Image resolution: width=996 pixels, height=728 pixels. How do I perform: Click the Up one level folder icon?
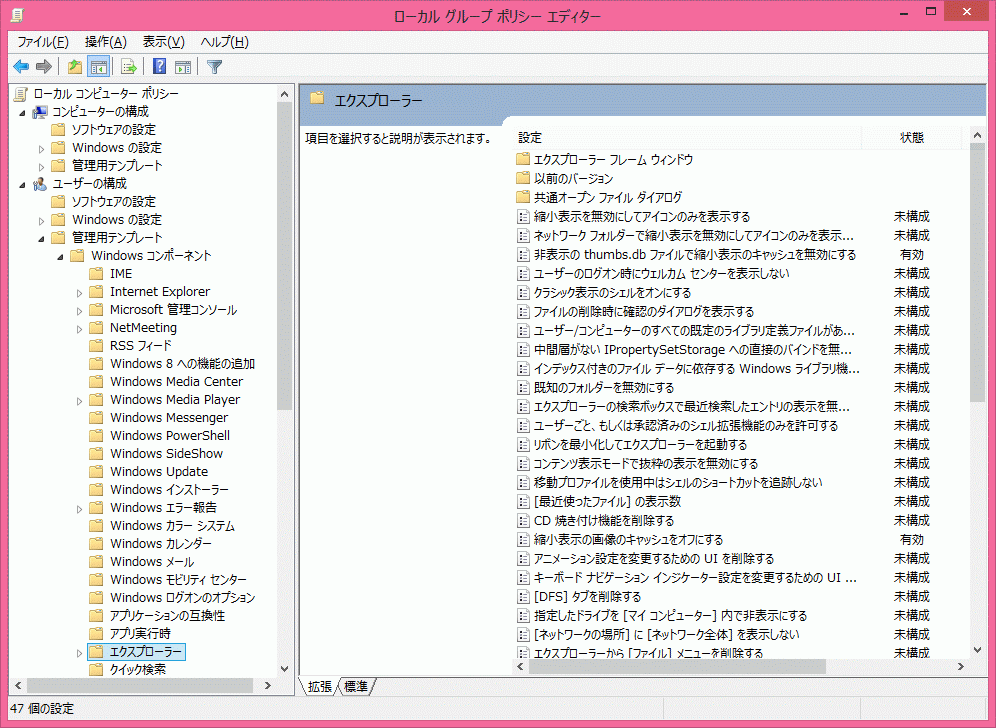(x=75, y=66)
